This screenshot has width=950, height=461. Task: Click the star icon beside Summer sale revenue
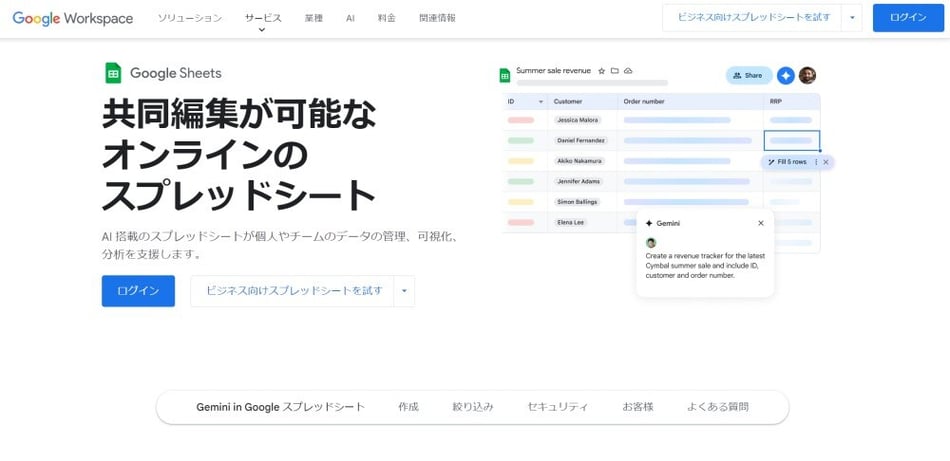602,71
